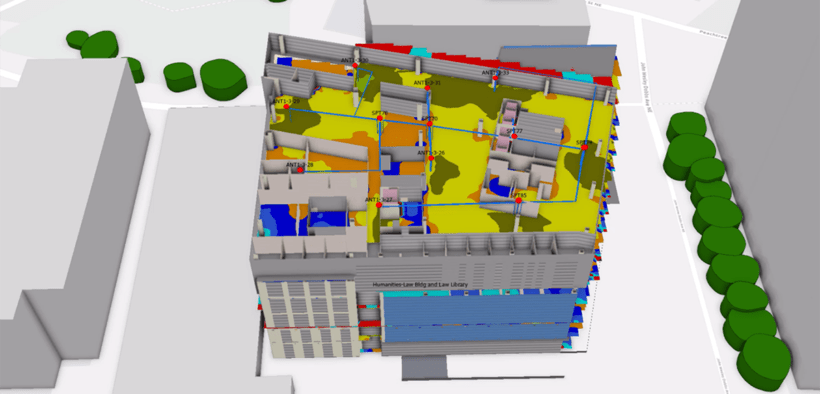This screenshot has height=394, width=820.
Task: Select the ANT1-3-30 antenna marker
Action: [x=355, y=65]
